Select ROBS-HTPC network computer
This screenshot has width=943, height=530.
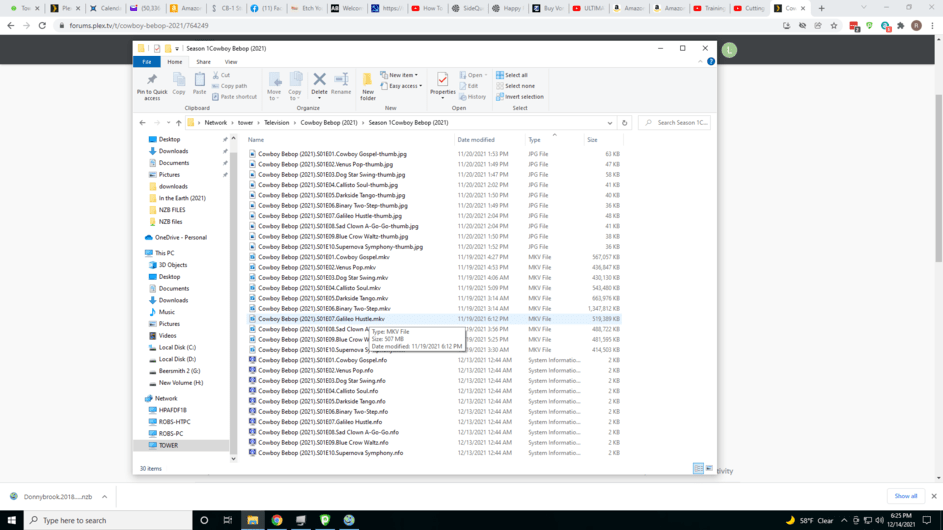[x=174, y=422]
